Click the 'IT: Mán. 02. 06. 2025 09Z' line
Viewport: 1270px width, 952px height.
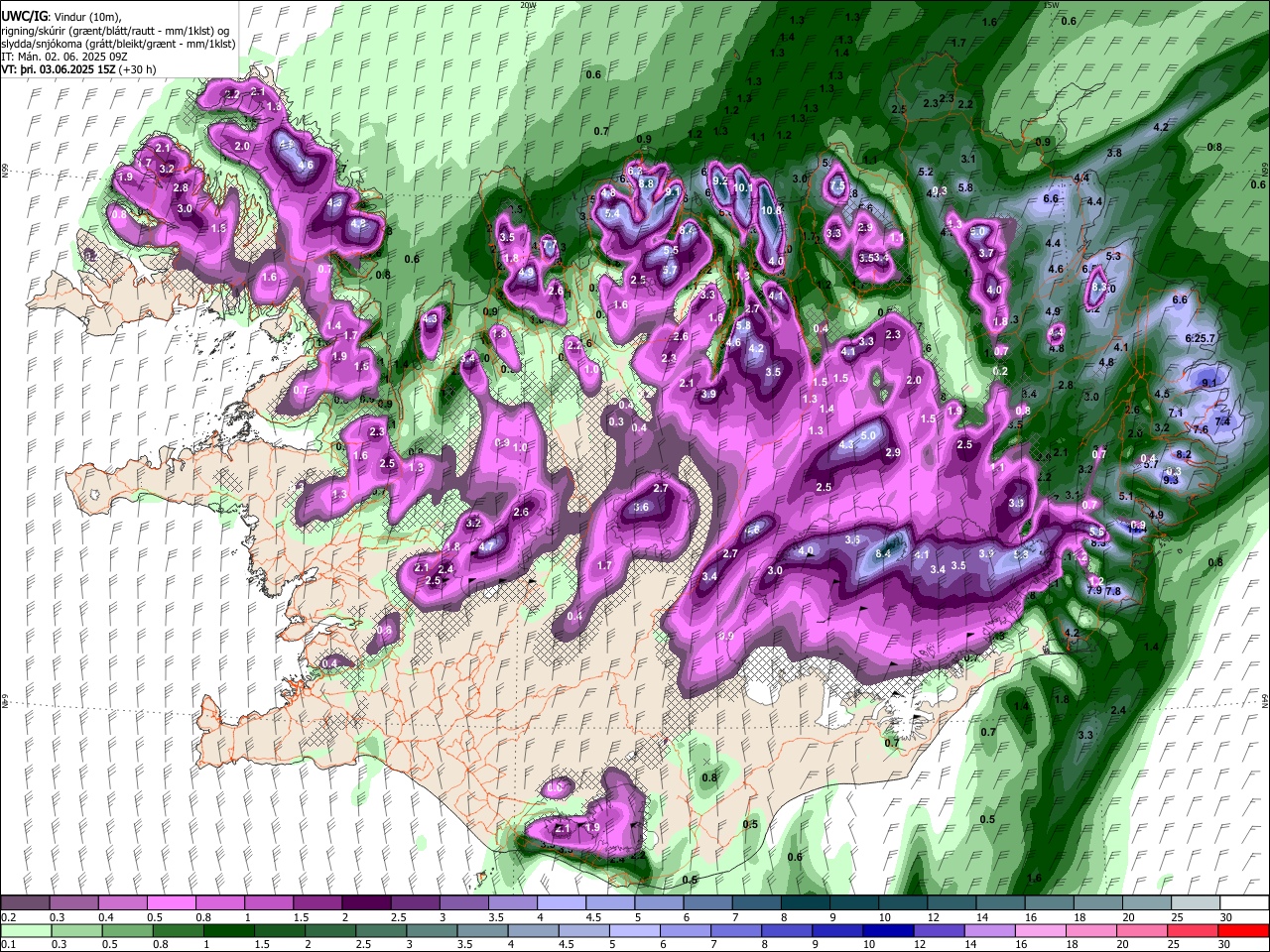(64, 58)
